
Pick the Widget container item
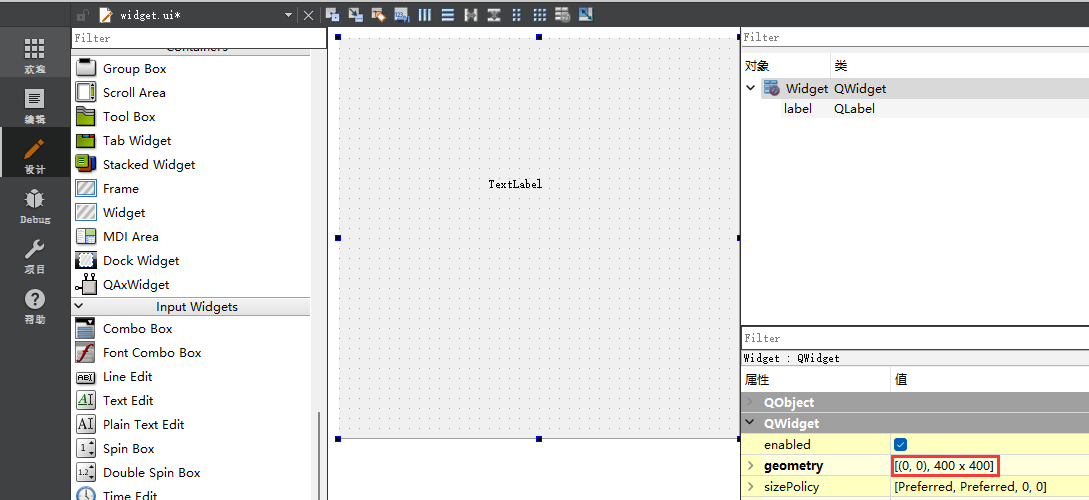click(191, 212)
